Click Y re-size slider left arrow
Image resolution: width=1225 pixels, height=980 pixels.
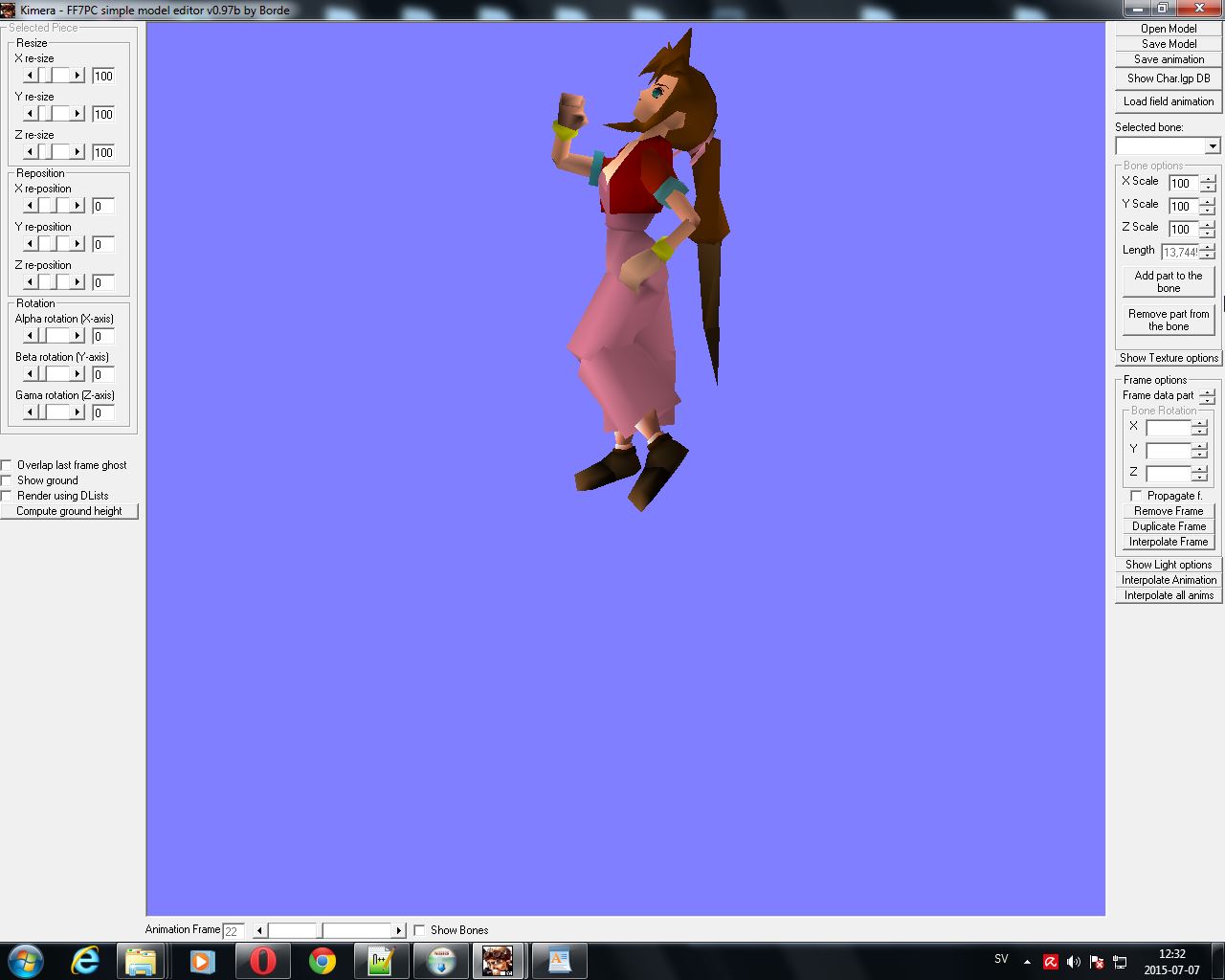(30, 113)
